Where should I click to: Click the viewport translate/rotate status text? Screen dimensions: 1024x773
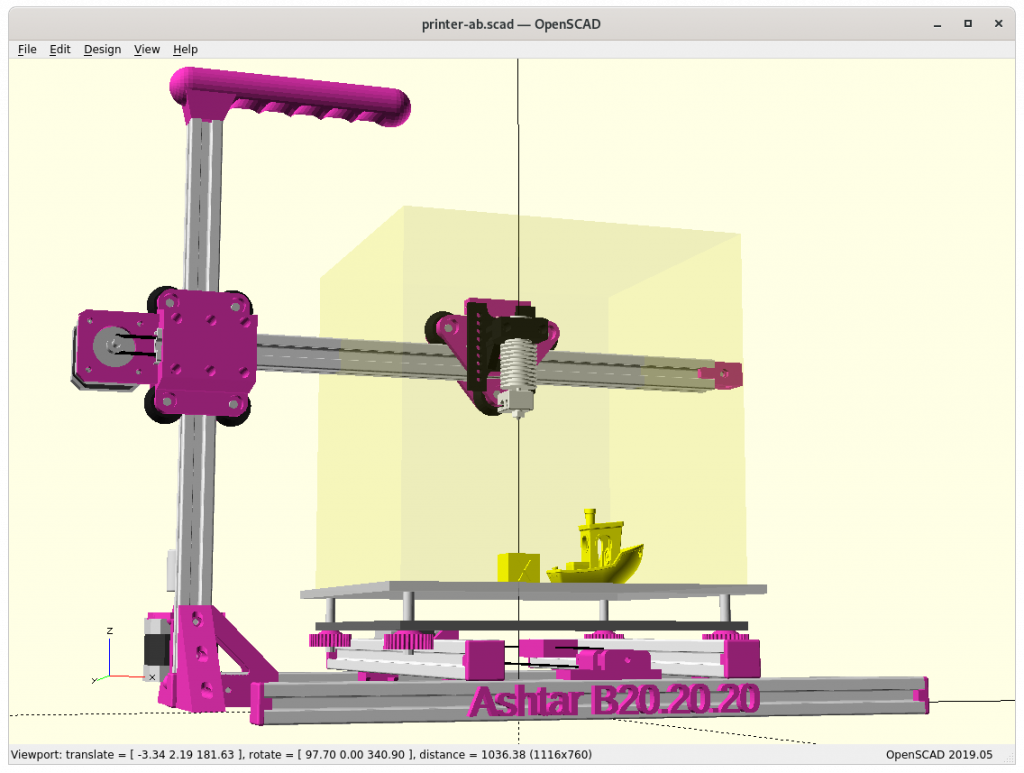pyautogui.click(x=301, y=755)
